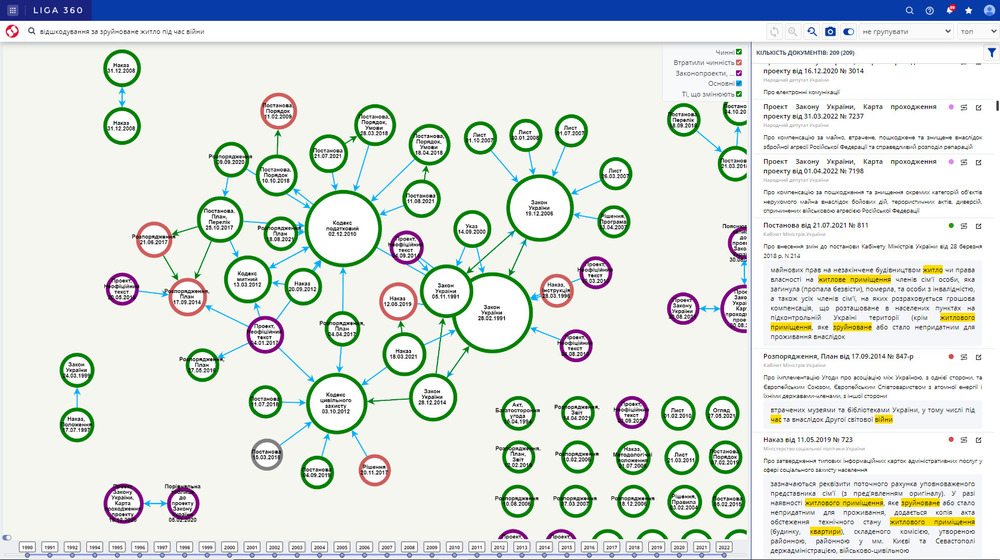Open the user profile avatar
This screenshot has height=560, width=1000.
tap(989, 10)
